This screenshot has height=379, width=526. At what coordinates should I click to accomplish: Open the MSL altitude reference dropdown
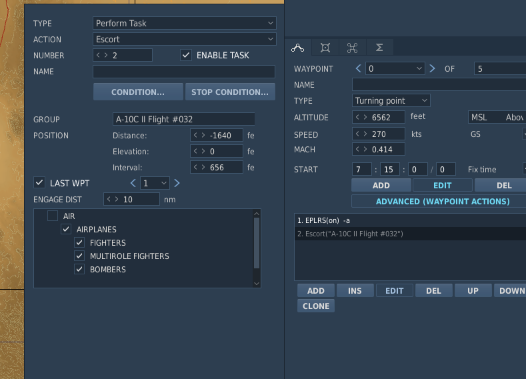tap(497, 117)
